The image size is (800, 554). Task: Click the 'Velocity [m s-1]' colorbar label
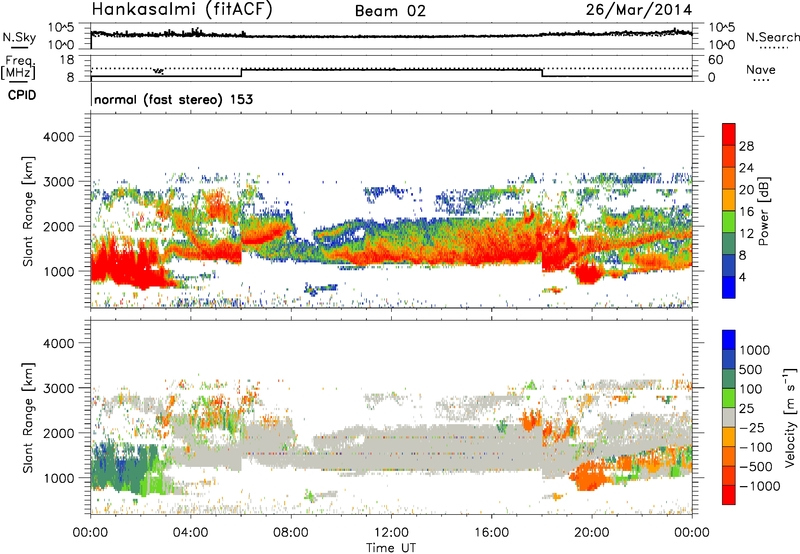click(x=790, y=417)
